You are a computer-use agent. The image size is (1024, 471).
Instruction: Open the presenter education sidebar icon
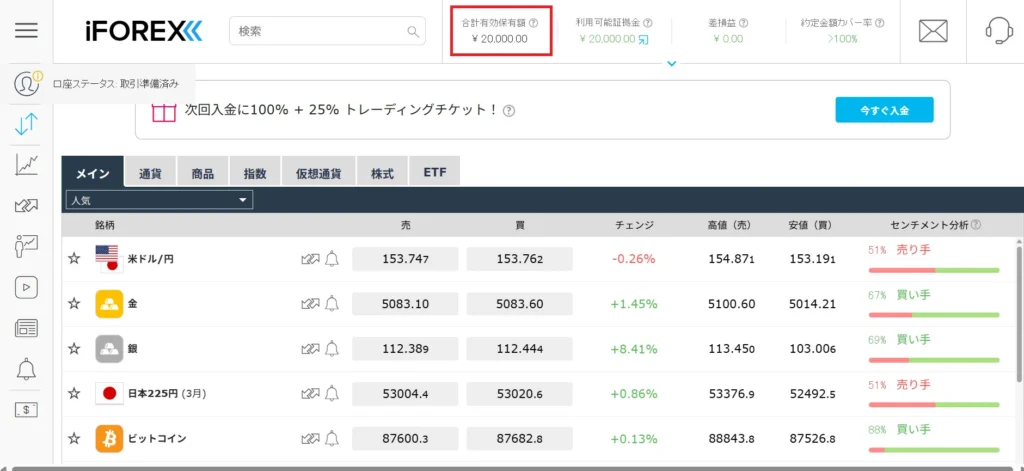coord(26,246)
